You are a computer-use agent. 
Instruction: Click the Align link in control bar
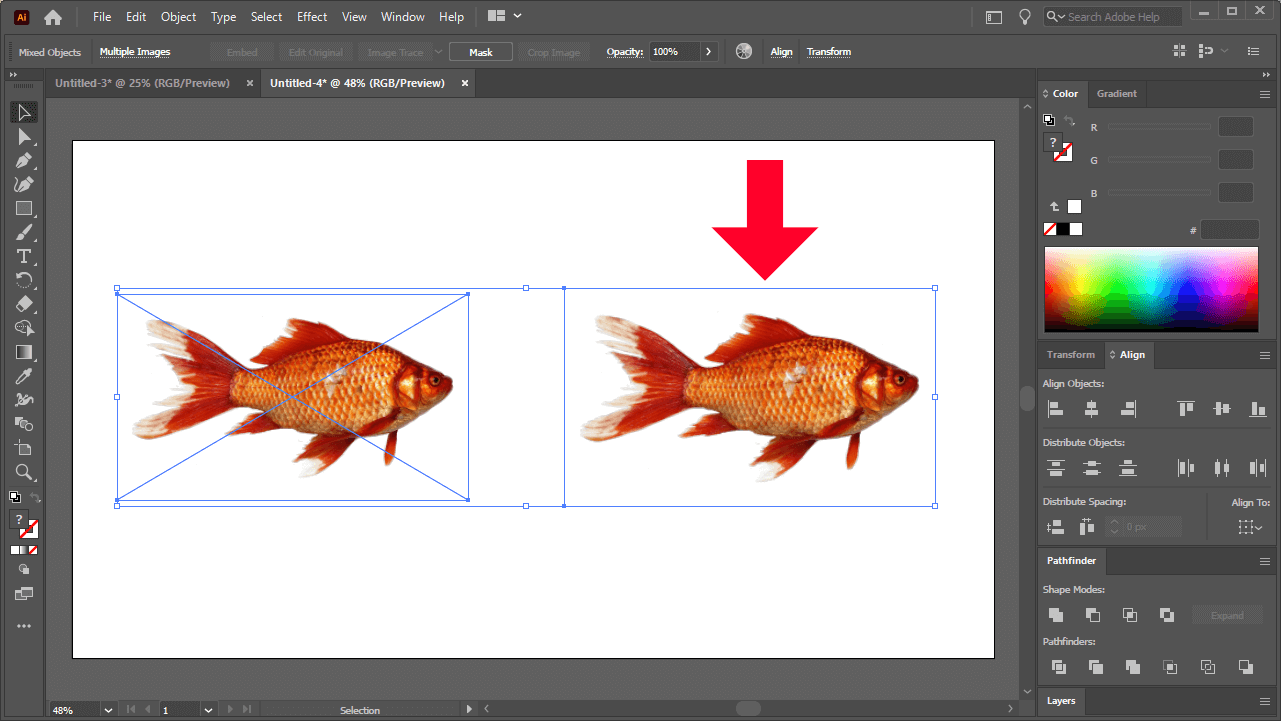[x=781, y=52]
